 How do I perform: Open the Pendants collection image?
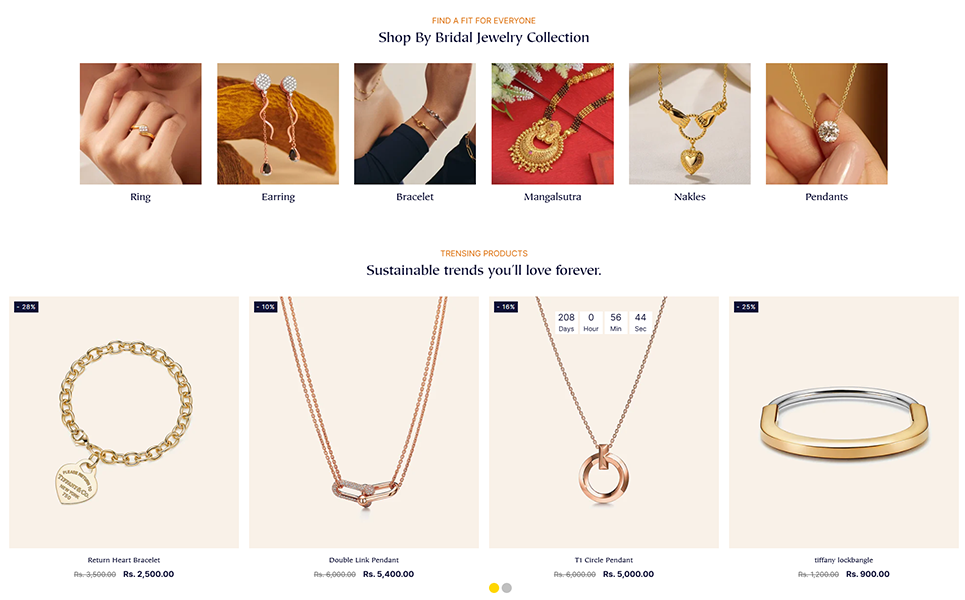[x=827, y=124]
